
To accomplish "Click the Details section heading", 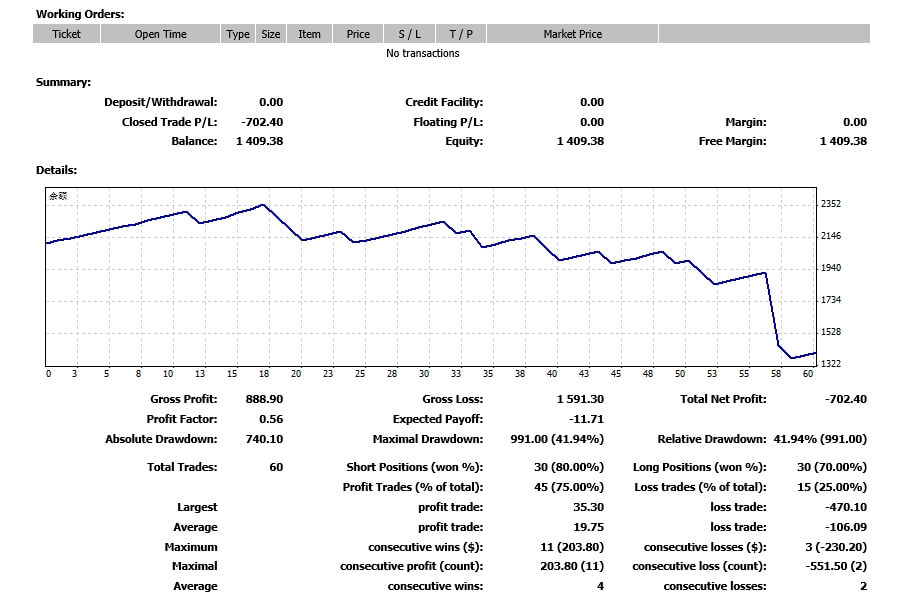I will [56, 171].
